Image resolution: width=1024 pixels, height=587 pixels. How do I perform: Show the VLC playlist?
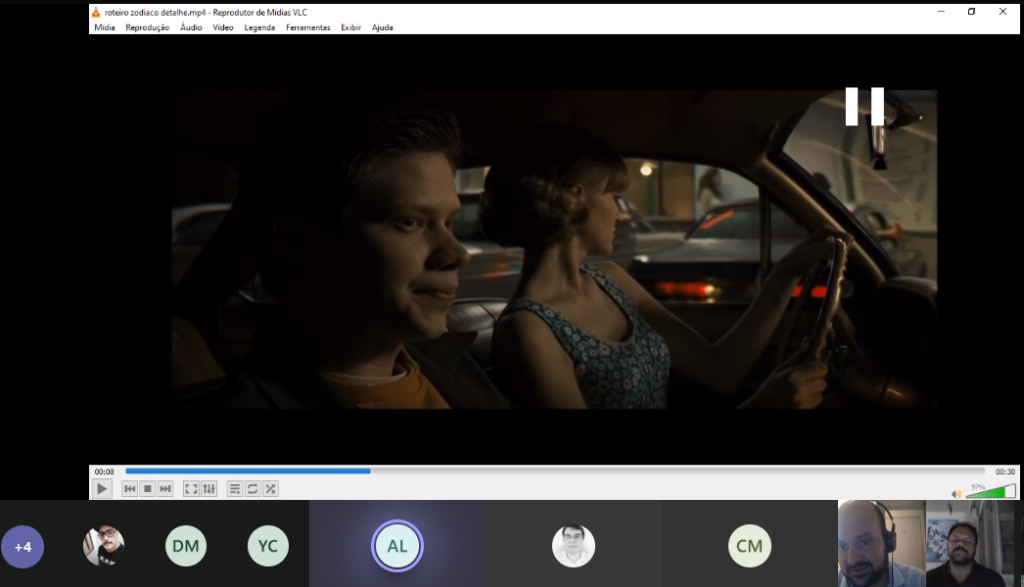pyautogui.click(x=234, y=488)
